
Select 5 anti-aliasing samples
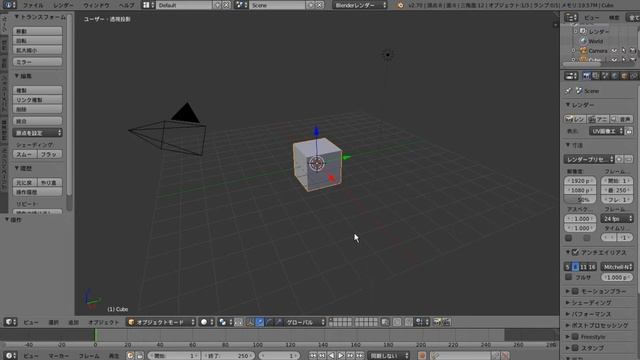pyautogui.click(x=567, y=267)
